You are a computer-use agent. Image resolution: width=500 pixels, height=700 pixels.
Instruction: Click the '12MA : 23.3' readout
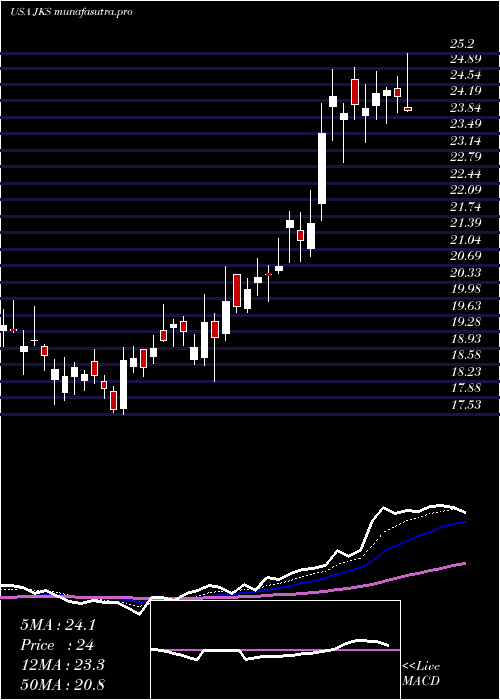point(62,665)
